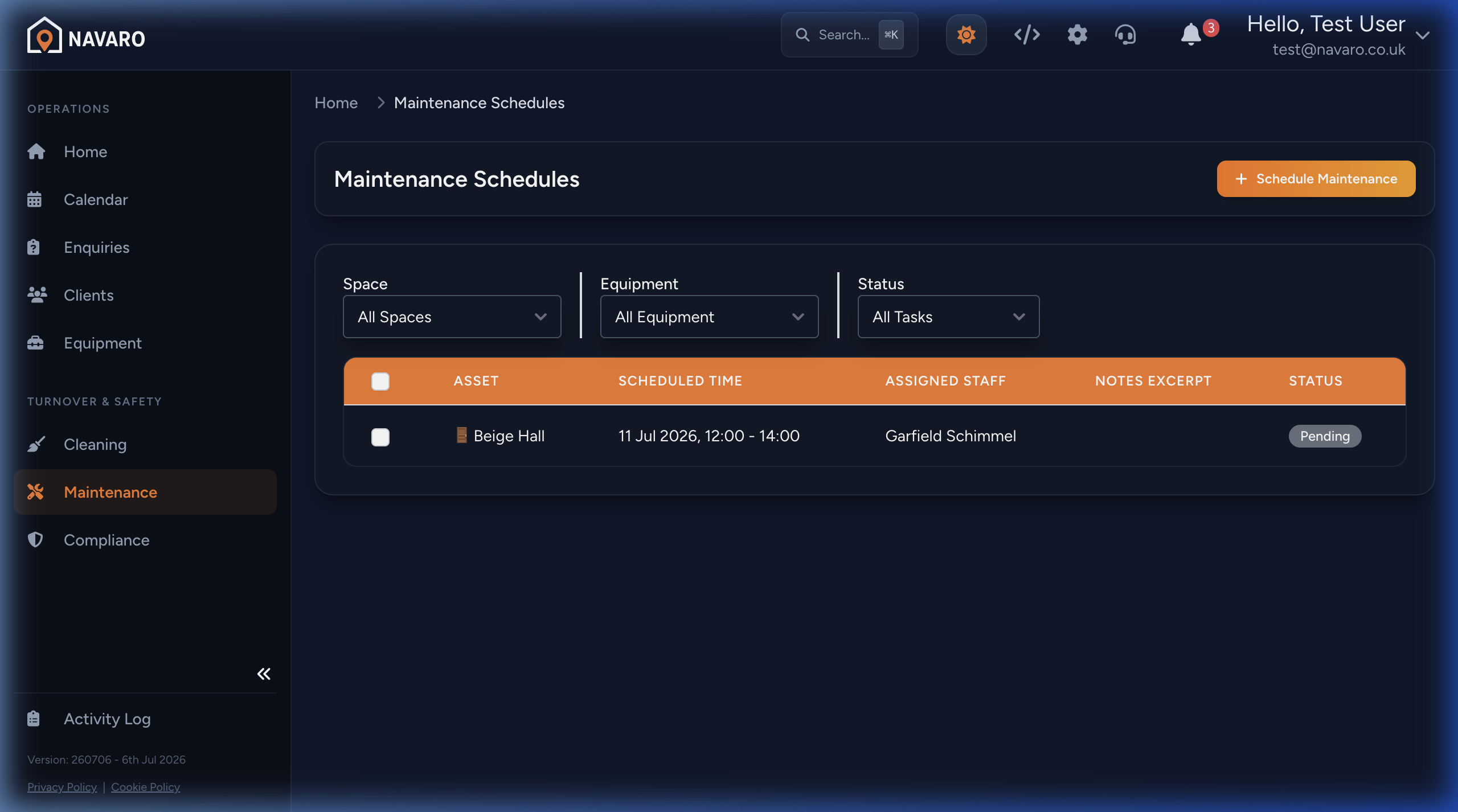Click the Activity Log clipboard icon

pyautogui.click(x=34, y=719)
